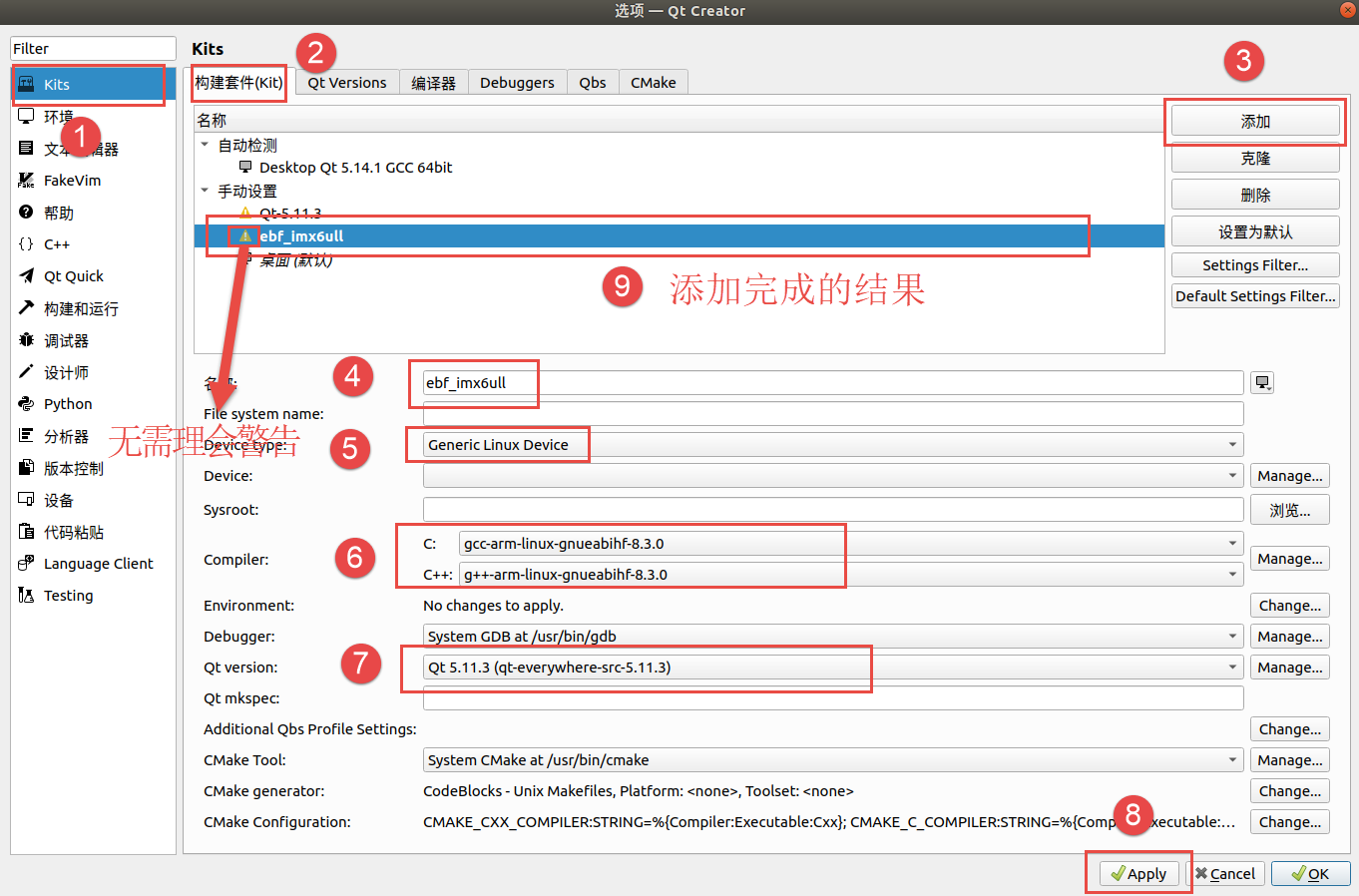Click the kit name field ebf_imx6ull
The height and width of the screenshot is (896, 1359).
833,383
